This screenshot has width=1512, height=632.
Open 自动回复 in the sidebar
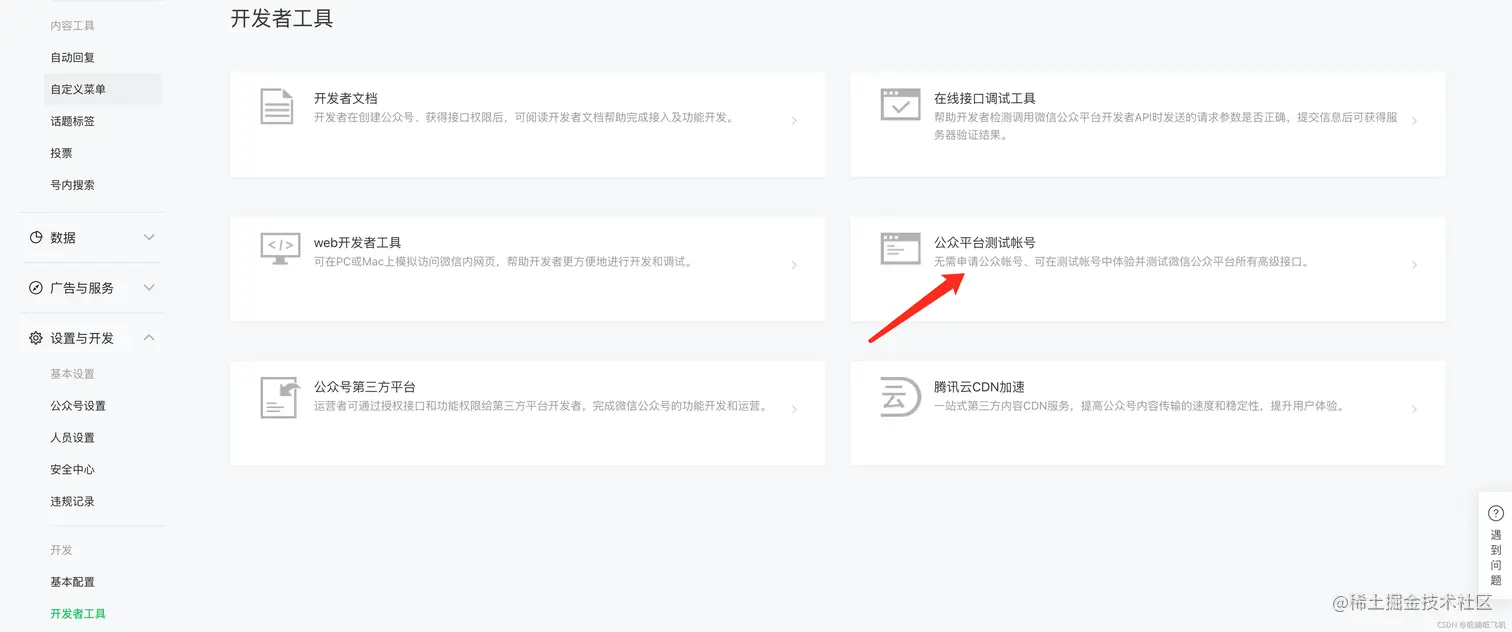pos(73,58)
